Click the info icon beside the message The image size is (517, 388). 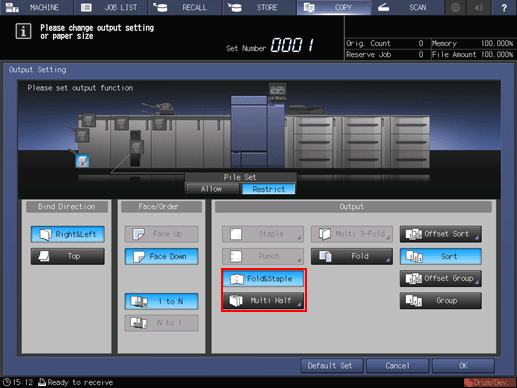click(23, 31)
